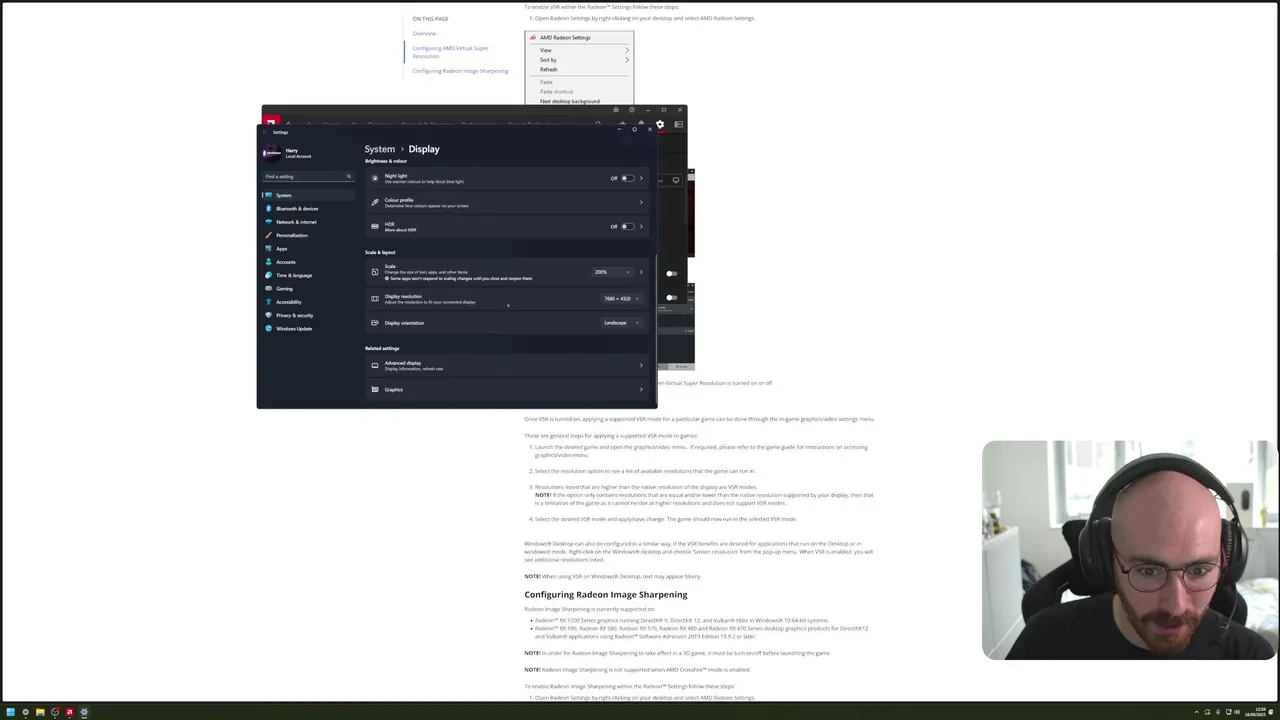This screenshot has height=720, width=1280.
Task: Click the Accounts person icon
Action: [269, 262]
